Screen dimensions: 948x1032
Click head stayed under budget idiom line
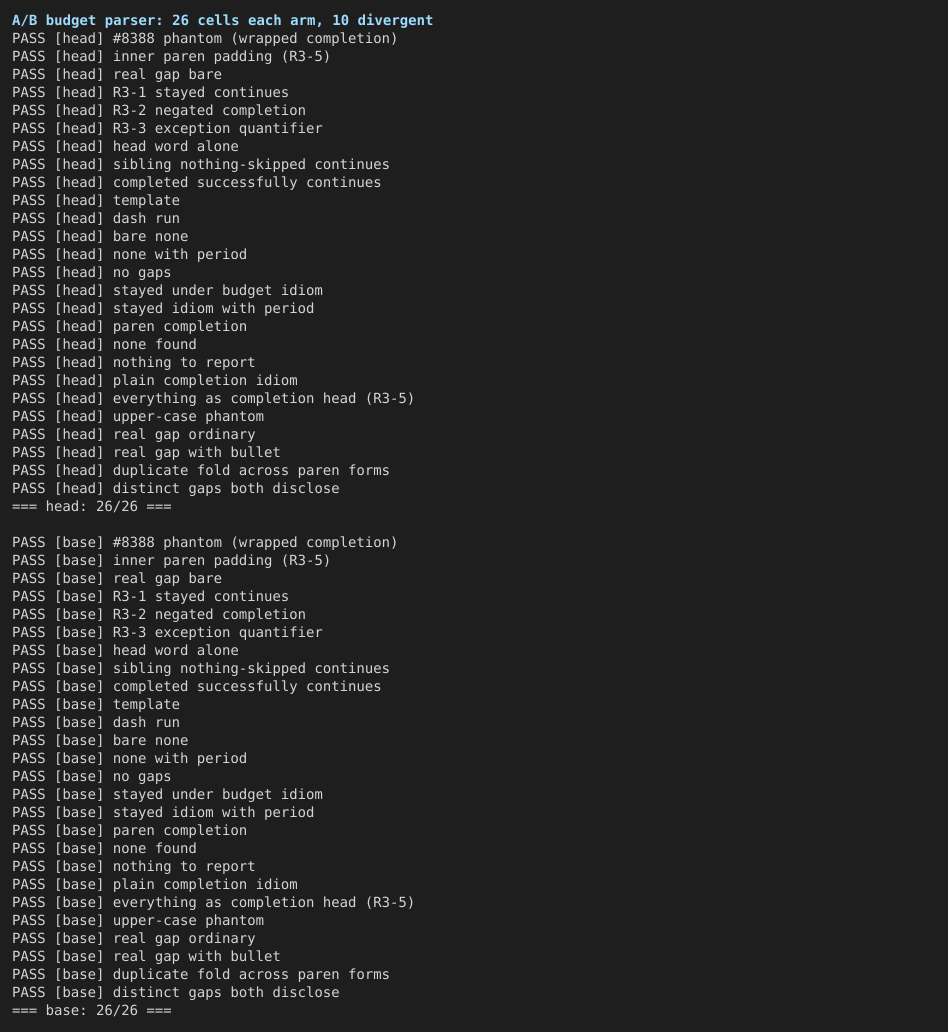(x=167, y=290)
